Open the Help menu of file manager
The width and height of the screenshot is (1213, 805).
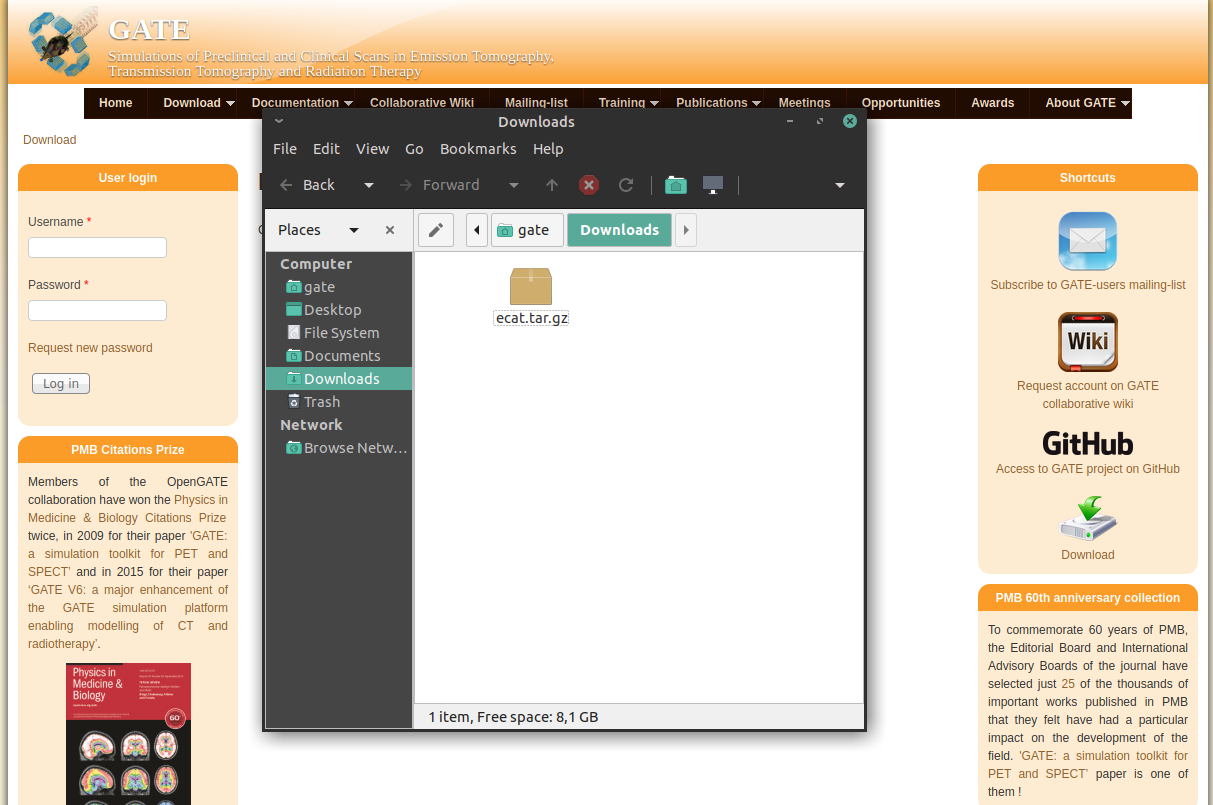(548, 149)
